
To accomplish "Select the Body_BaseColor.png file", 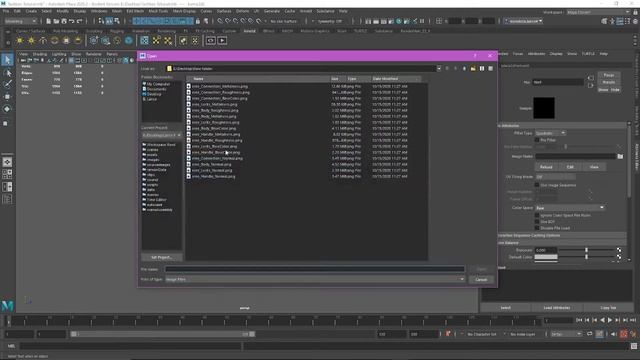I will tap(214, 128).
